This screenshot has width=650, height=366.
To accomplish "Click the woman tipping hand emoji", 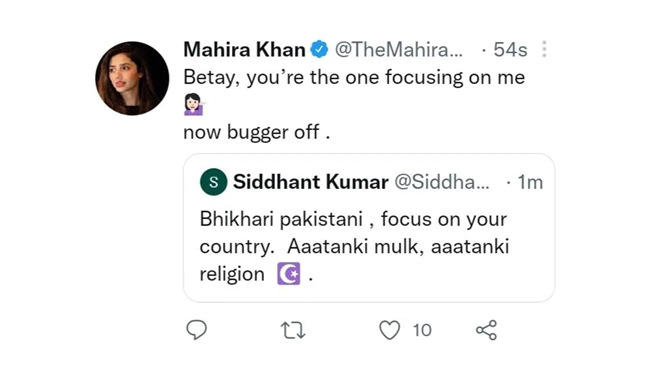I will pyautogui.click(x=194, y=104).
